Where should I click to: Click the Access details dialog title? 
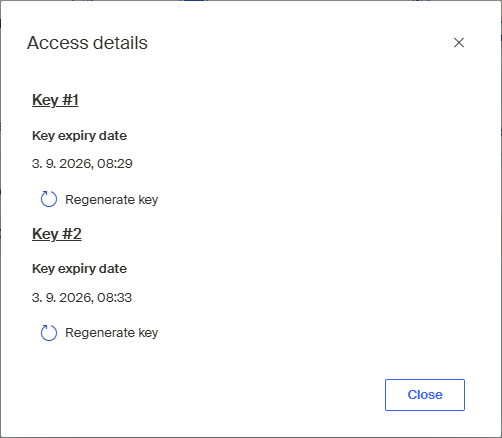pyautogui.click(x=87, y=43)
